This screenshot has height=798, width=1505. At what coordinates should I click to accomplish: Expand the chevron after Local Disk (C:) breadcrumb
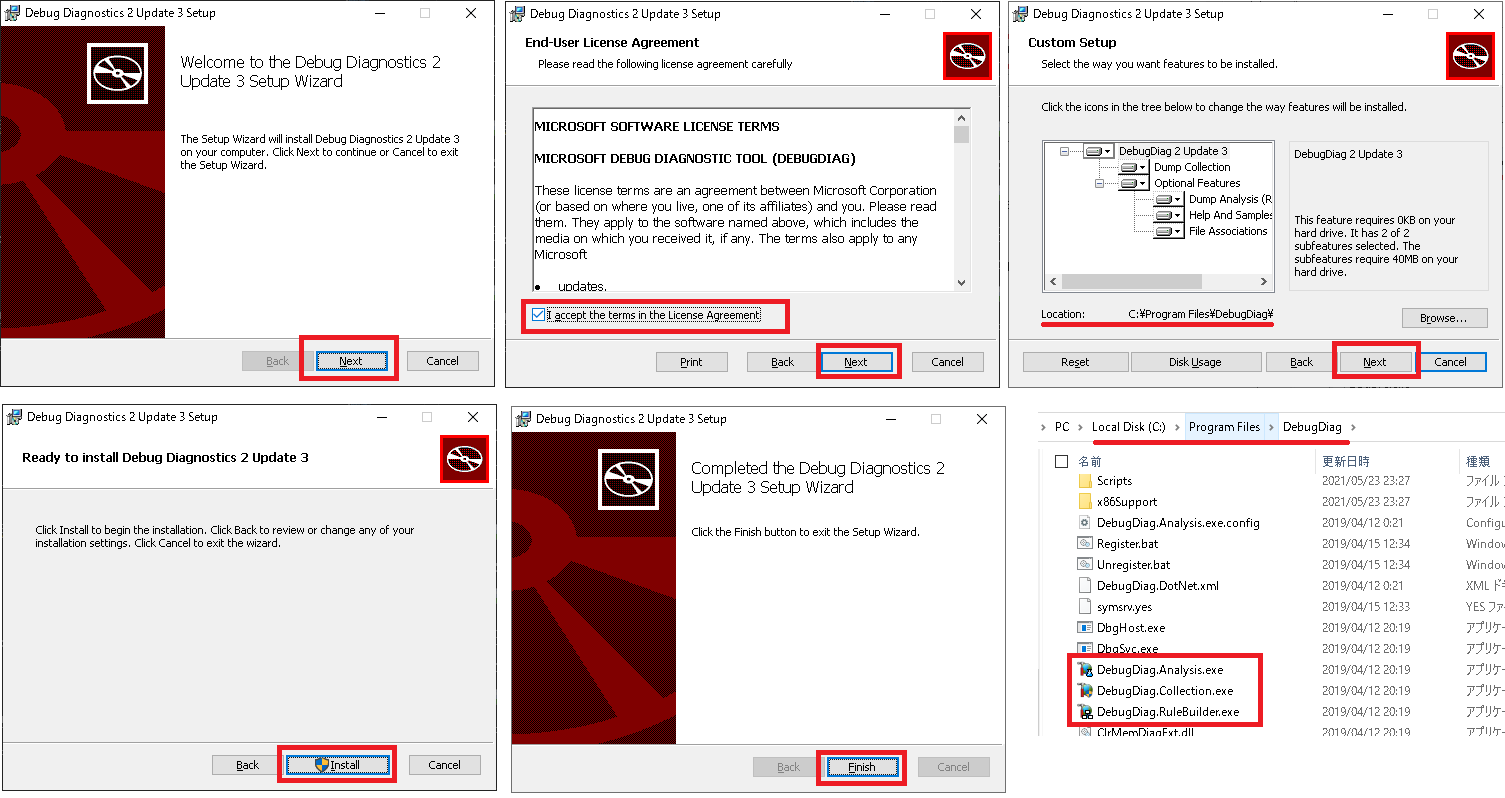1177,427
